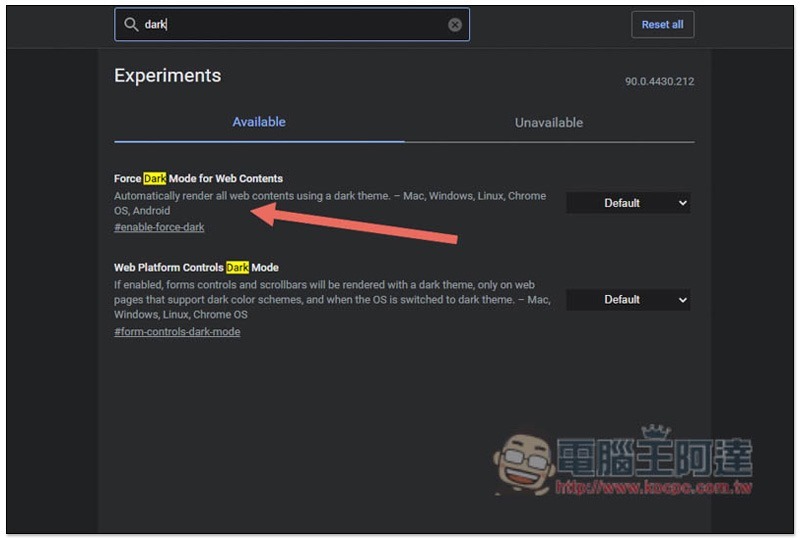Open Force Dark Mode Default dropdown
The image size is (800, 540).
pyautogui.click(x=628, y=203)
